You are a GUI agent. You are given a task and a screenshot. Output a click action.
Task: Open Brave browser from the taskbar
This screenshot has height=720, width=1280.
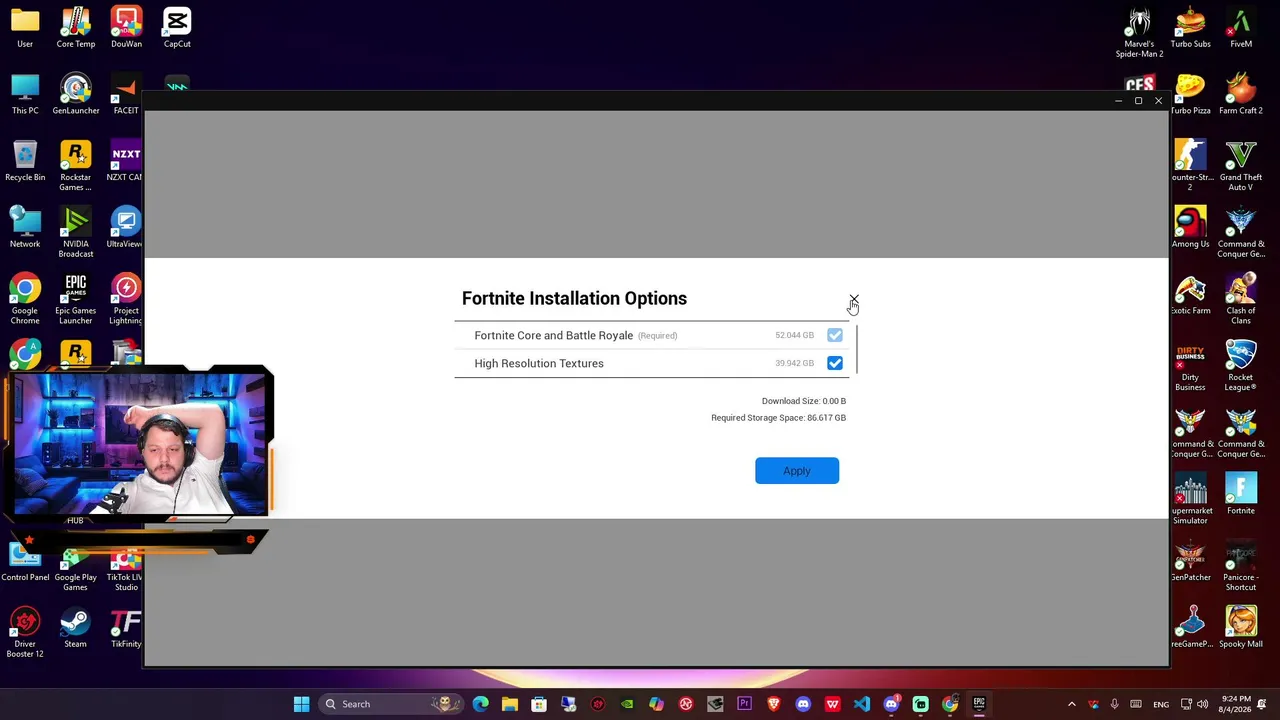pyautogui.click(x=773, y=704)
